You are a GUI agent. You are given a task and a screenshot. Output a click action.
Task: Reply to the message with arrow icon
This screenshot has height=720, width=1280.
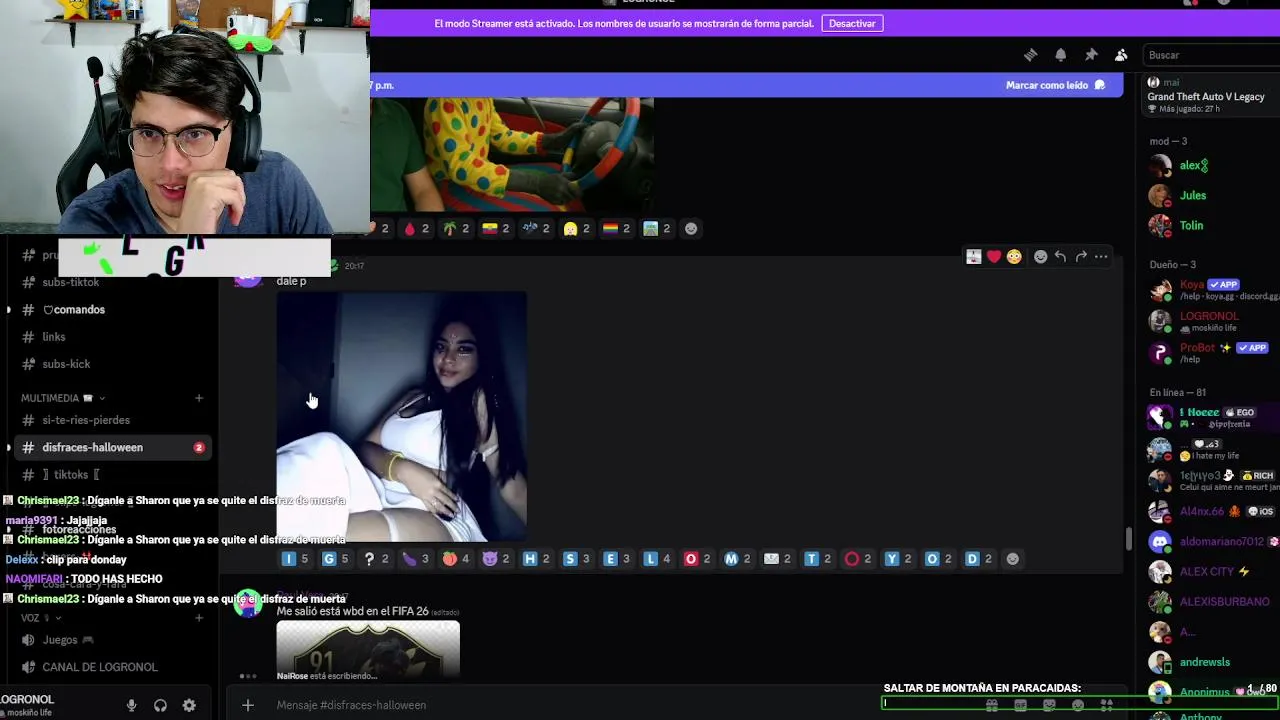pyautogui.click(x=1060, y=257)
